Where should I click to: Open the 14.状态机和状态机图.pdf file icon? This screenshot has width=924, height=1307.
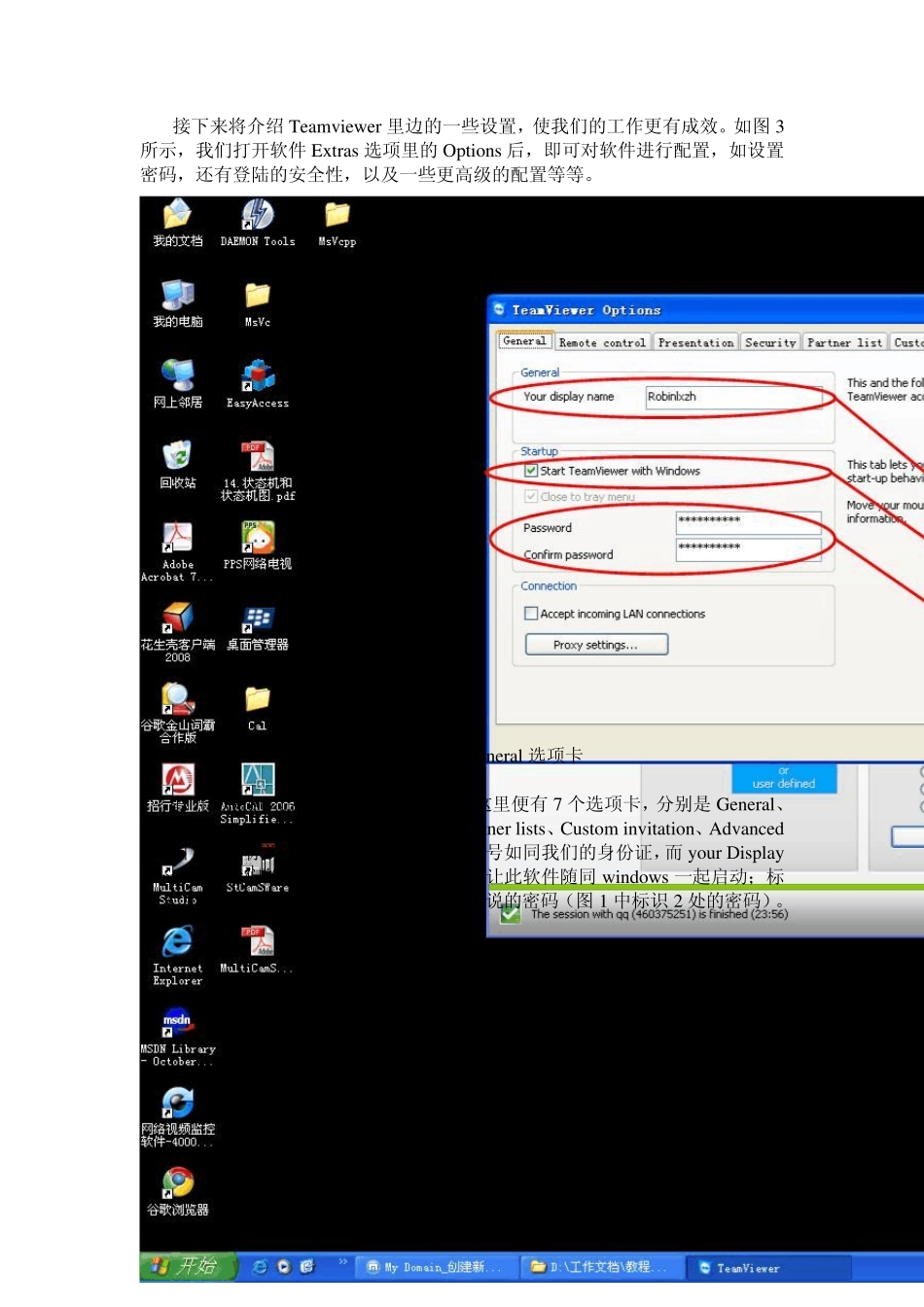(x=258, y=471)
